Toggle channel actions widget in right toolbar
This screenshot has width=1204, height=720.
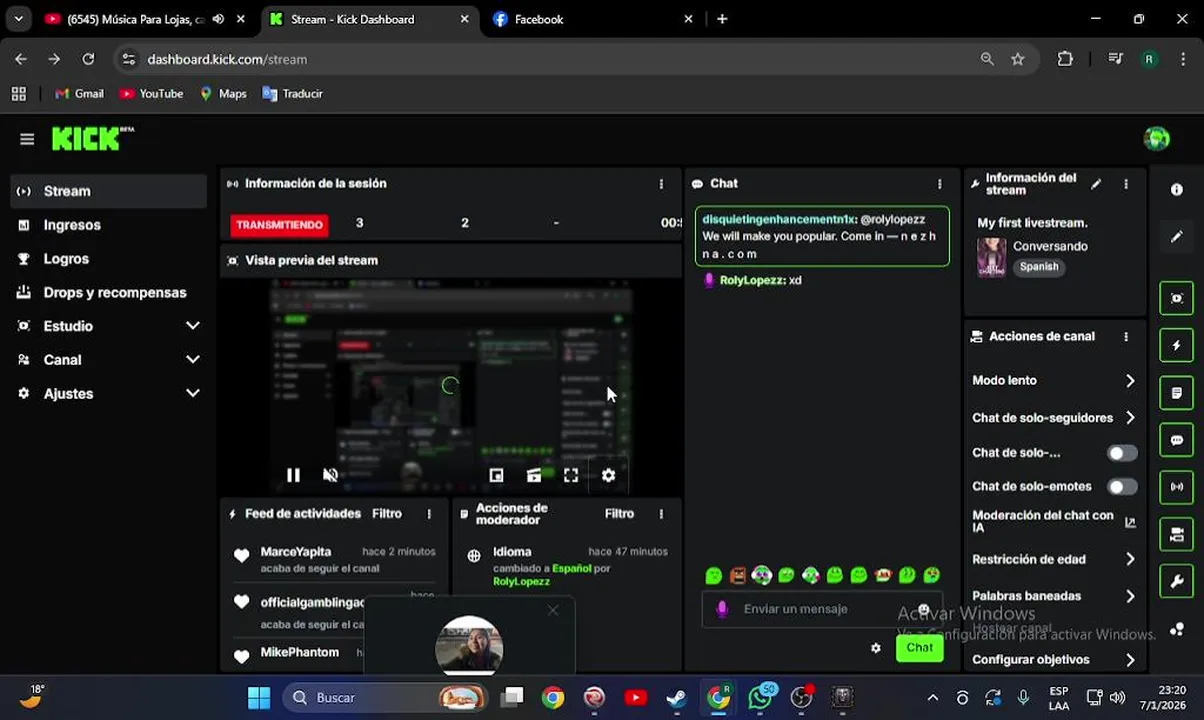click(x=1177, y=534)
